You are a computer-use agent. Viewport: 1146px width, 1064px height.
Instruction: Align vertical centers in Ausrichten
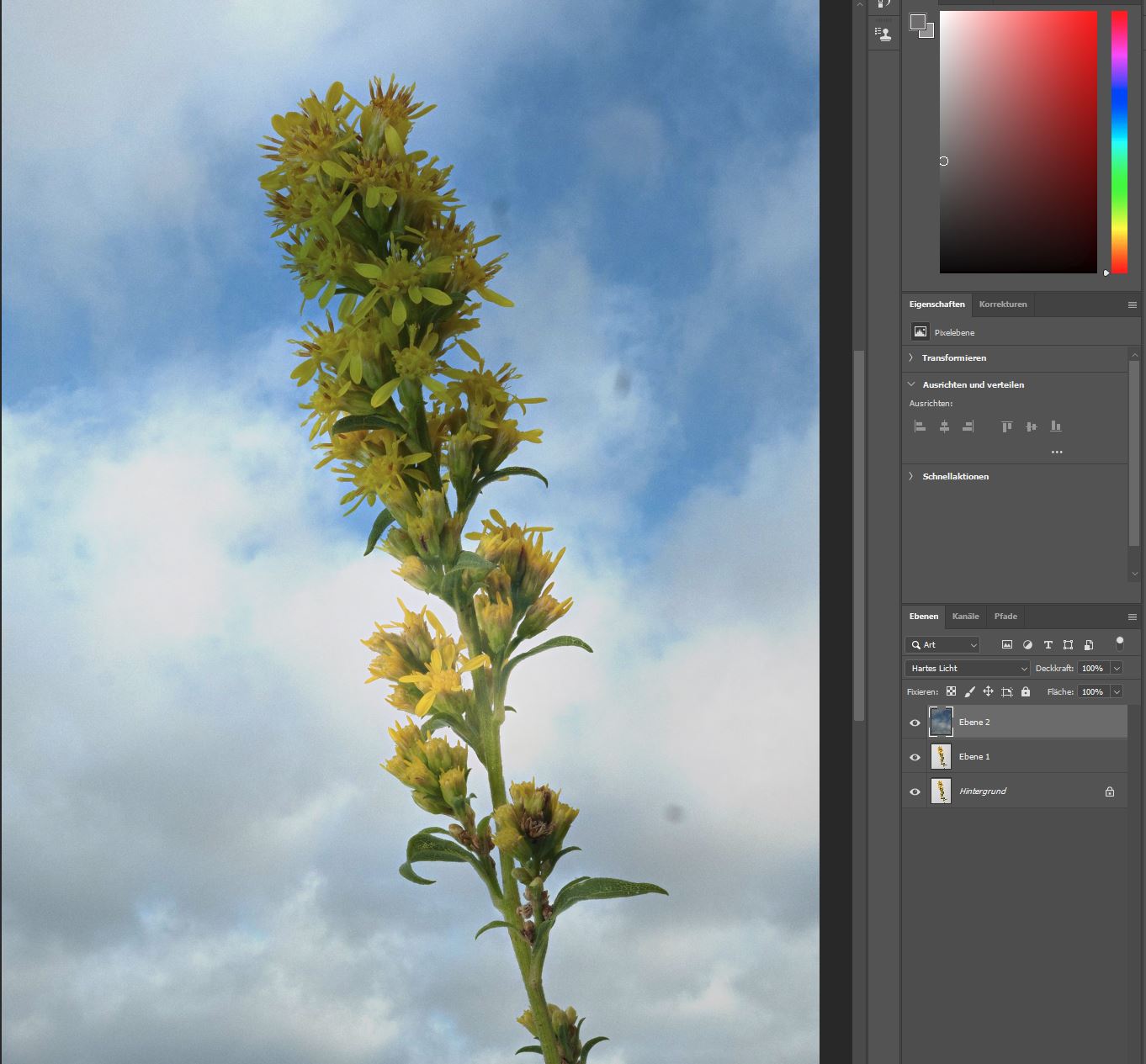click(1032, 426)
